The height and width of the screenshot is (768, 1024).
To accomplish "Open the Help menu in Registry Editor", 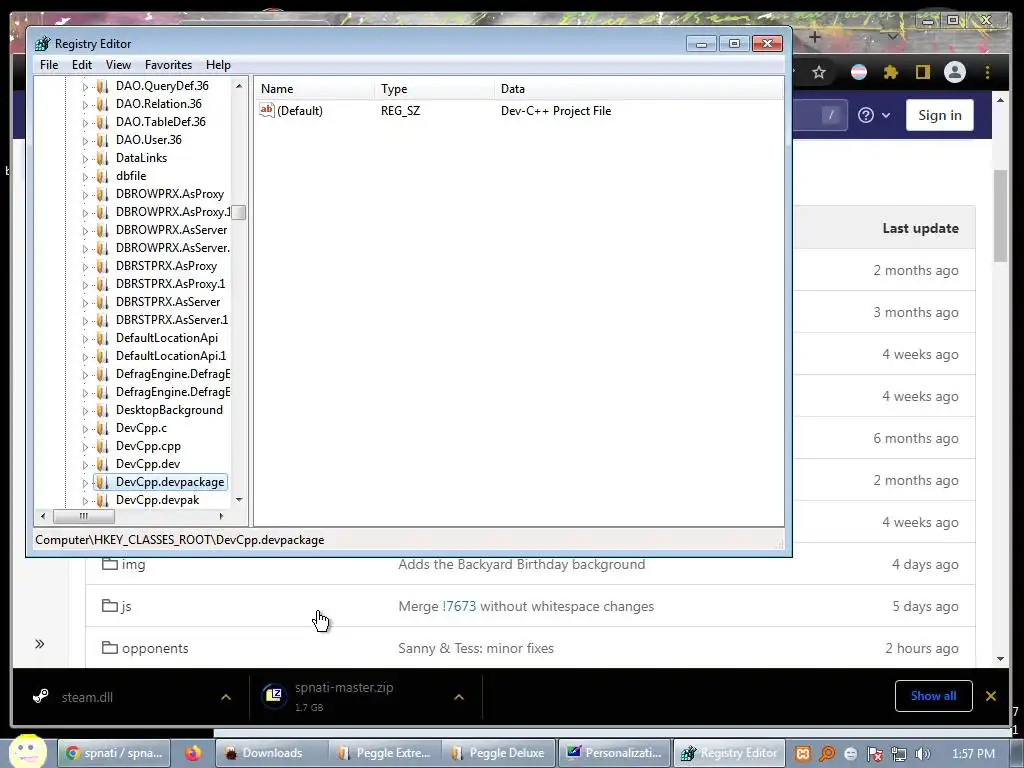I will click(218, 65).
